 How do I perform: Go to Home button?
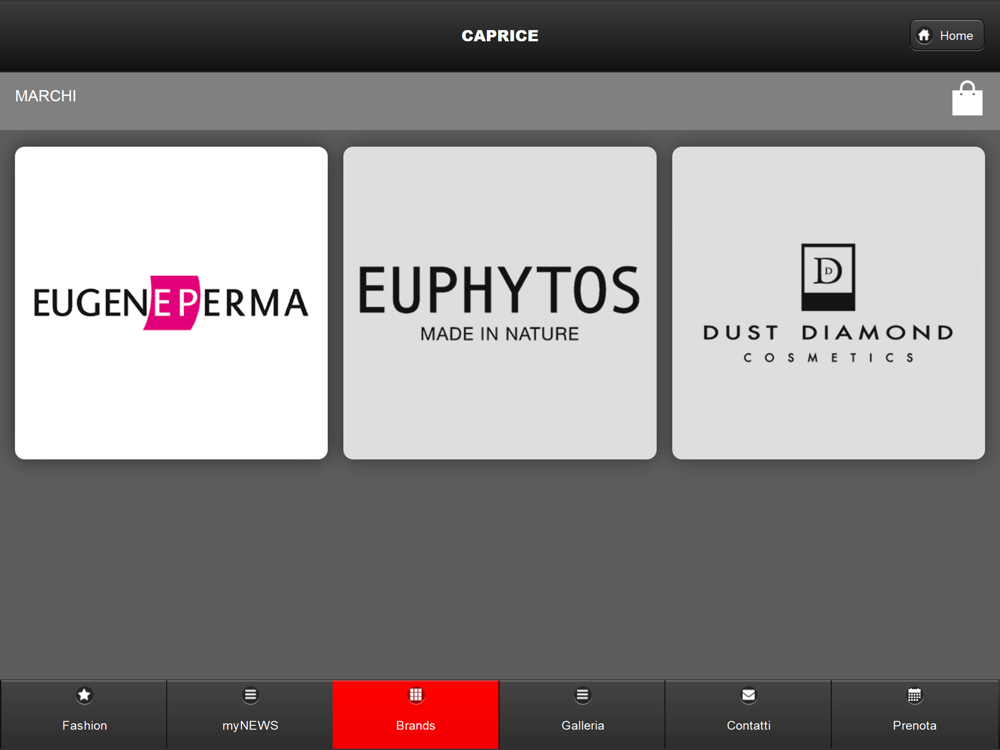pos(946,36)
